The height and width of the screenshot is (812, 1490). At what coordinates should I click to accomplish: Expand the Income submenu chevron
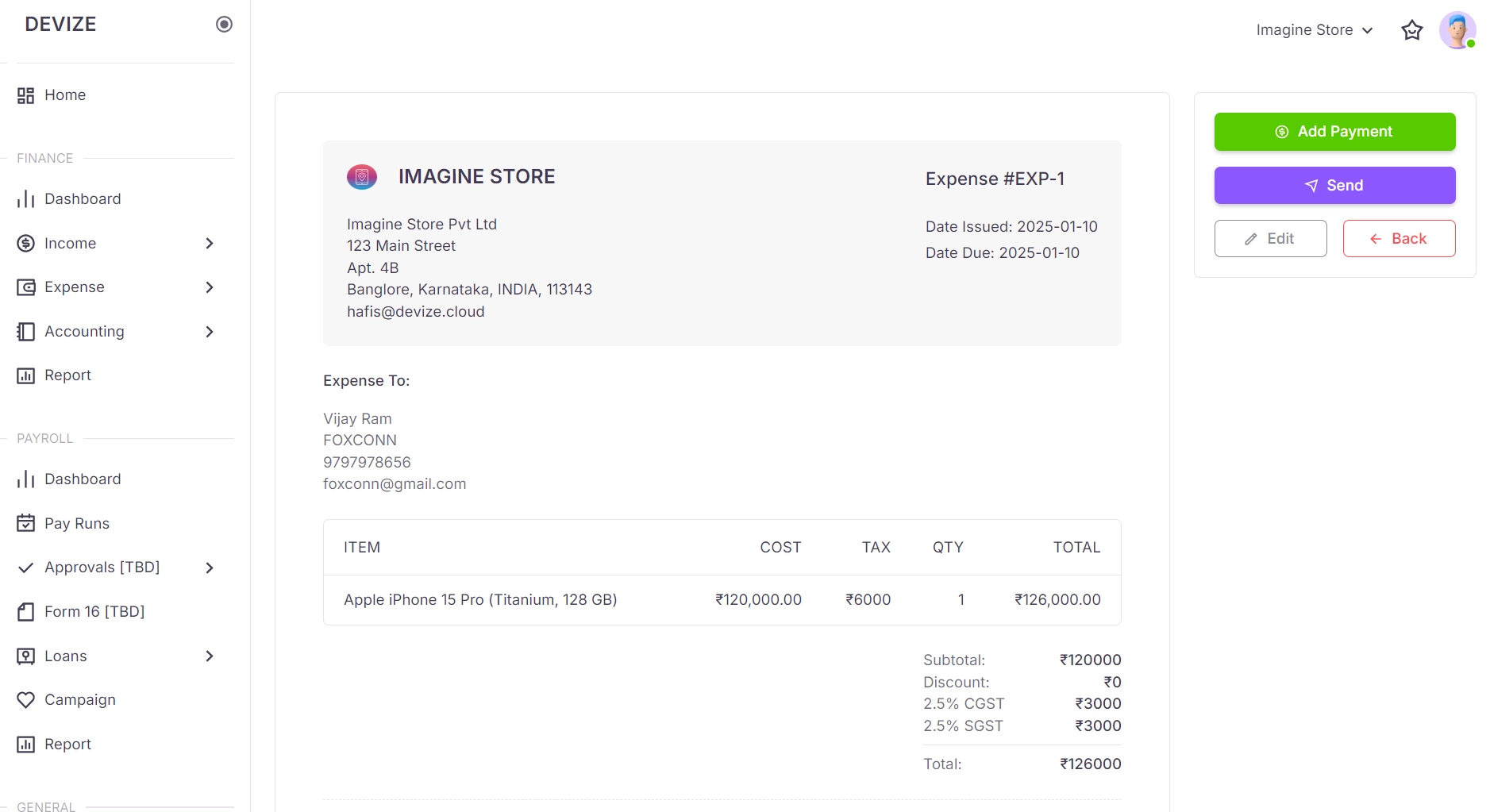(210, 244)
